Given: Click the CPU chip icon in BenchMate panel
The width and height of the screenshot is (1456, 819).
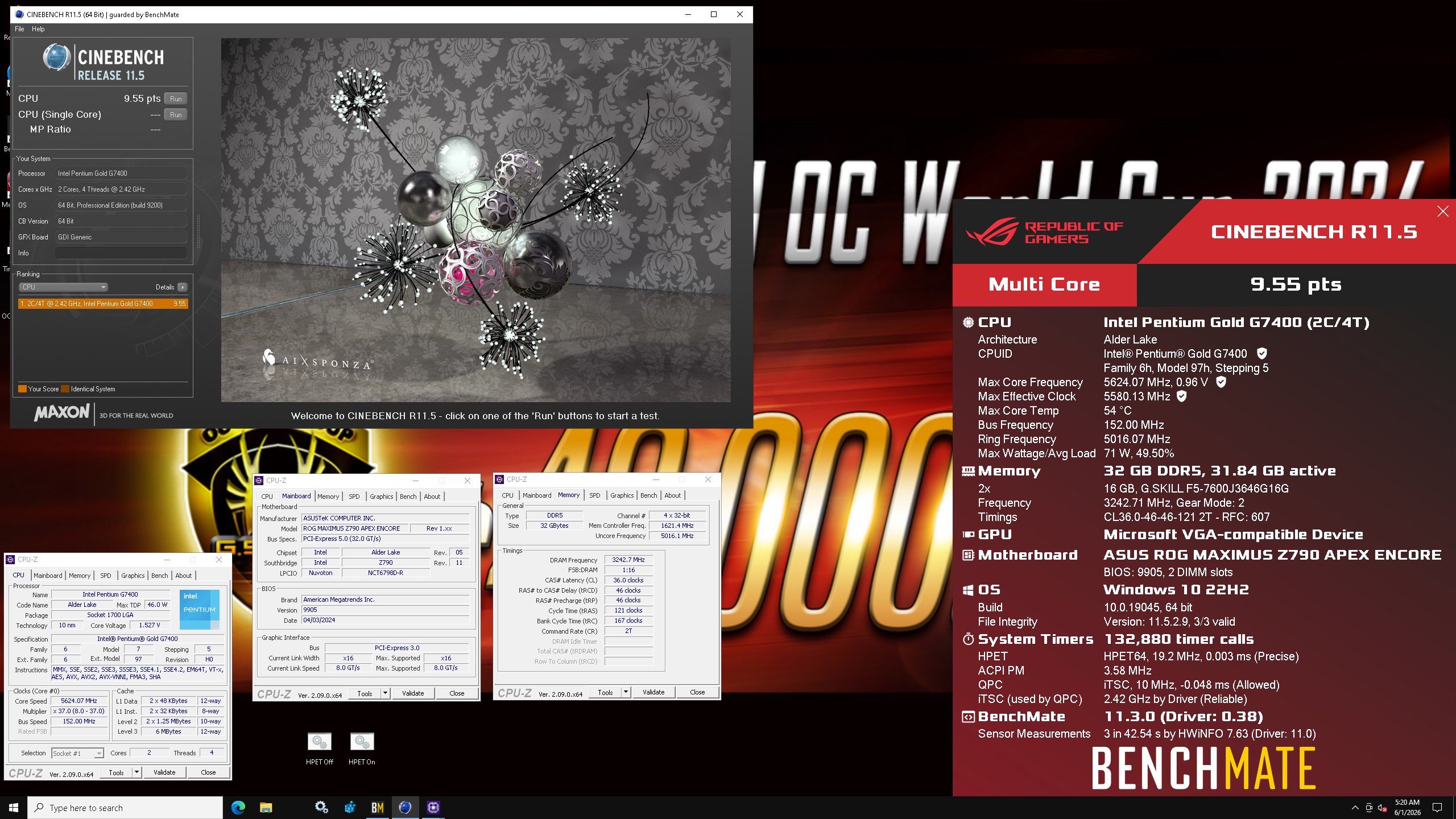Looking at the screenshot, I should [968, 322].
